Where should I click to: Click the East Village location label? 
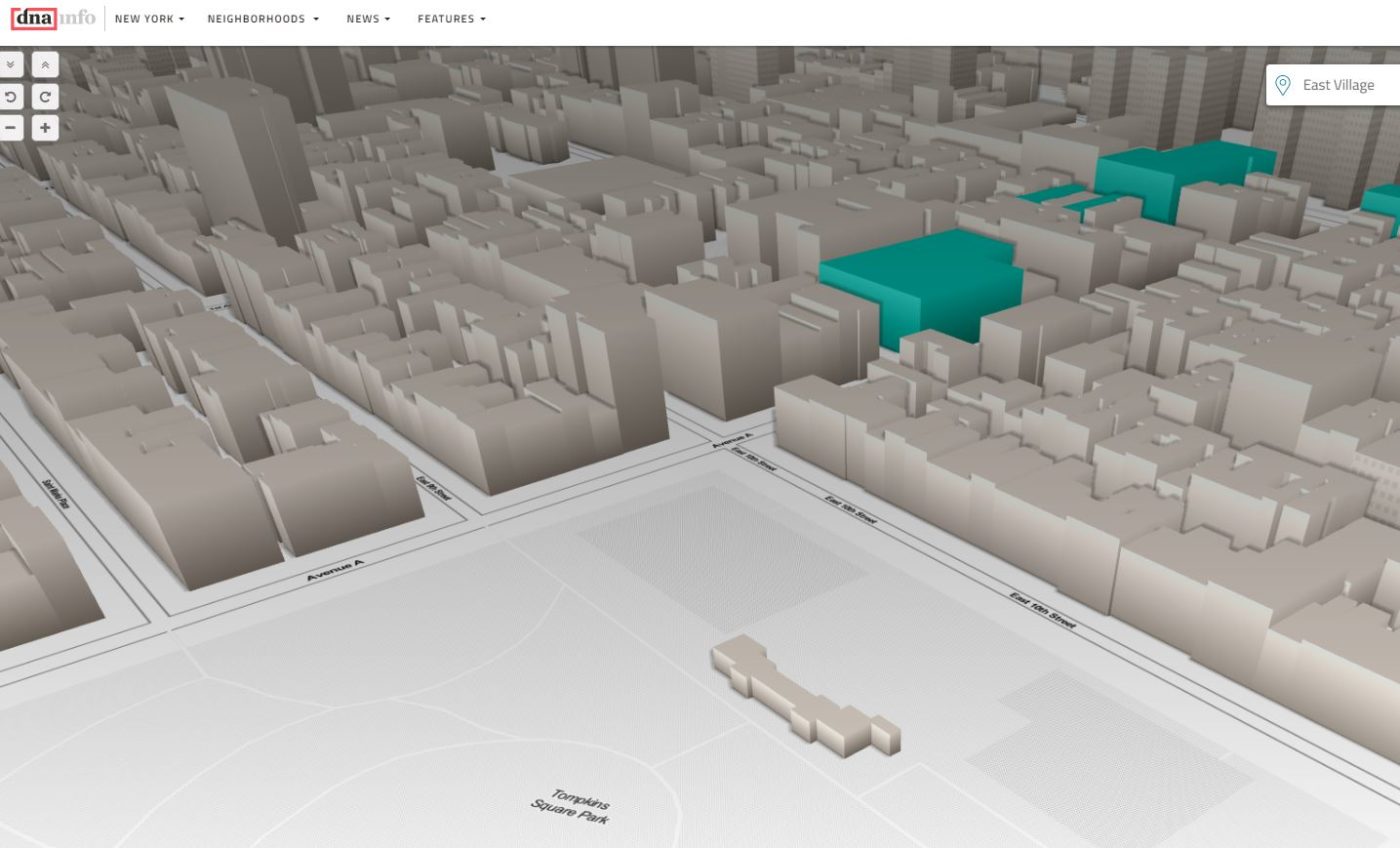pyautogui.click(x=1337, y=85)
